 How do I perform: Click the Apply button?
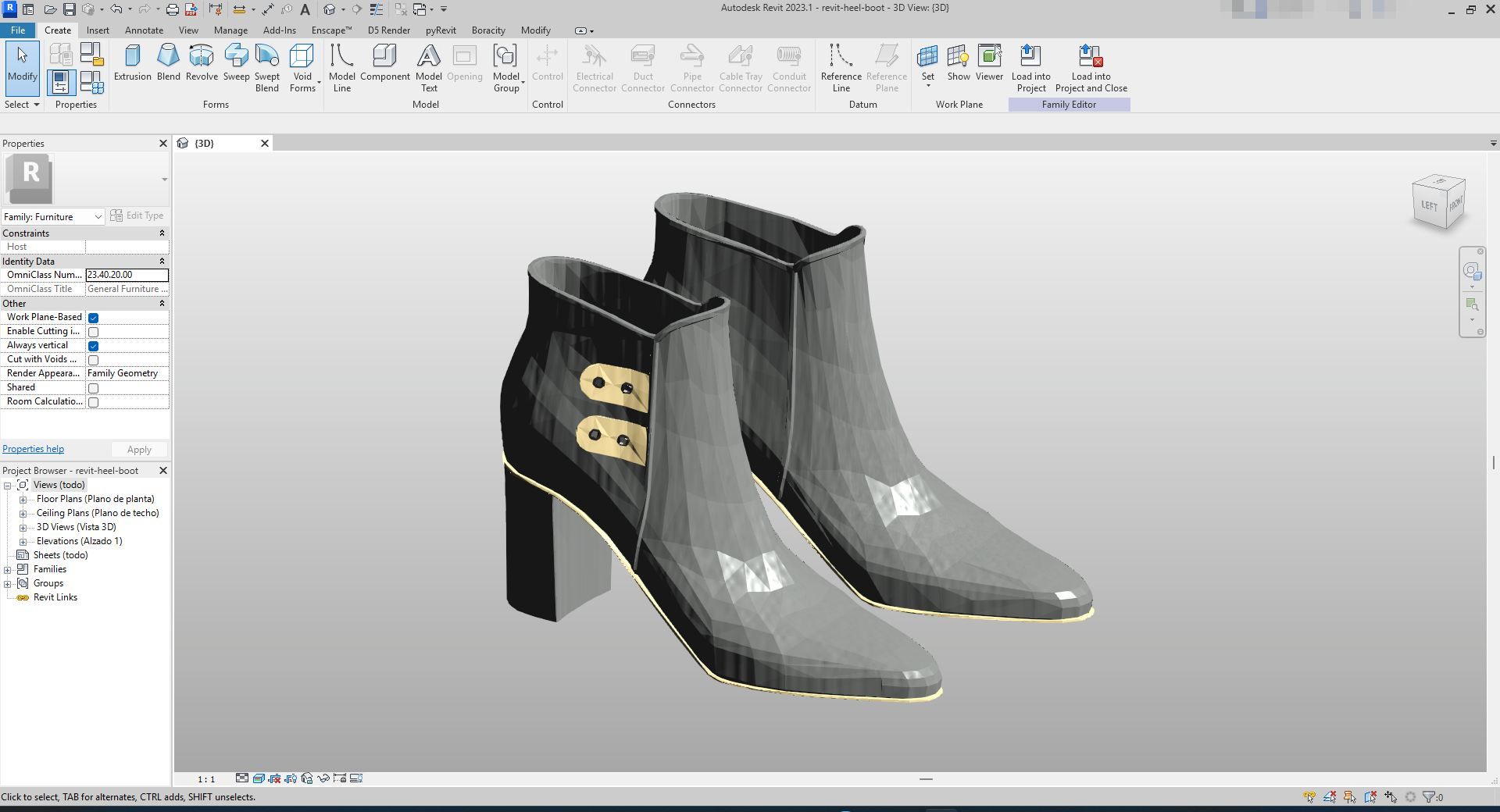coord(139,450)
